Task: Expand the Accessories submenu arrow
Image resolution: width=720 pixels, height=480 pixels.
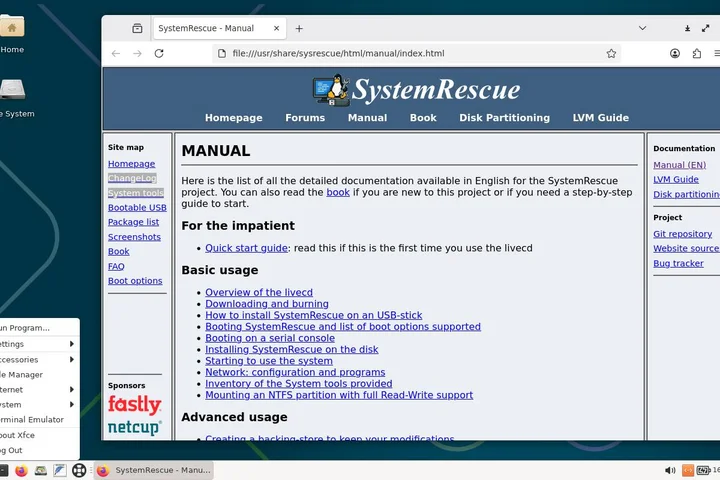Action: point(72,360)
